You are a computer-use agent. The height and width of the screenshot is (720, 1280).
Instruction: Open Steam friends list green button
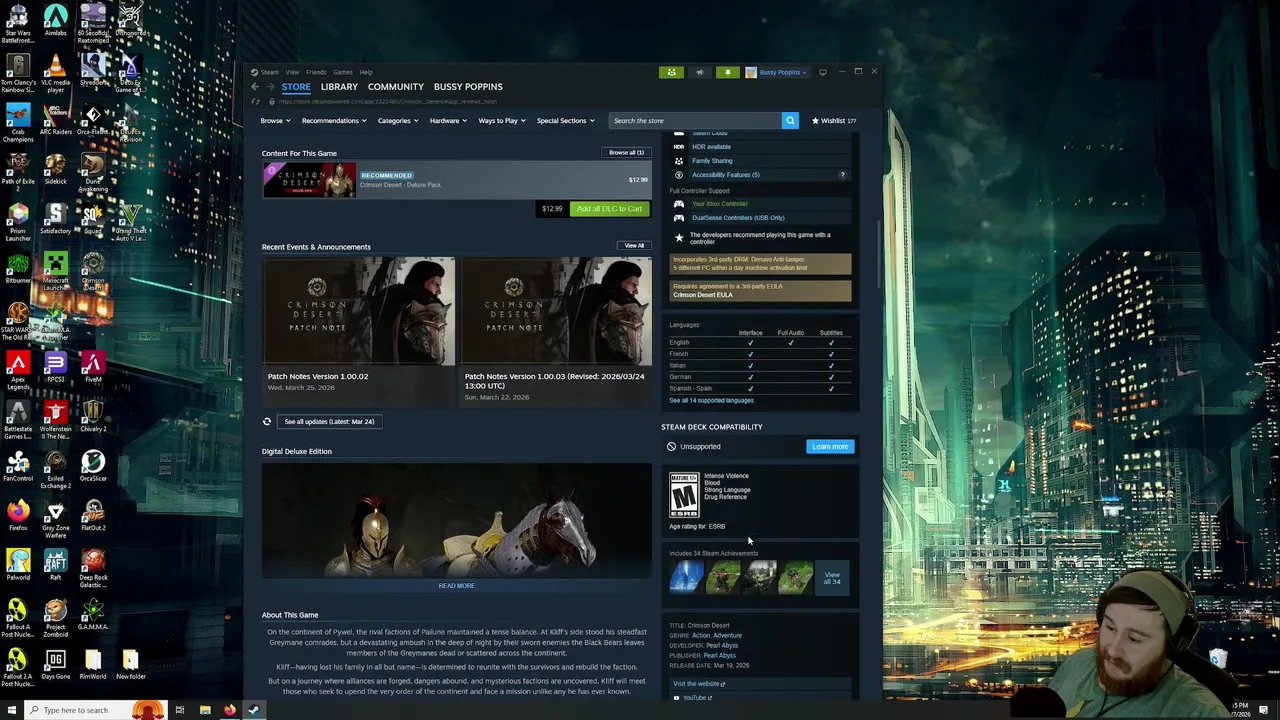point(671,72)
